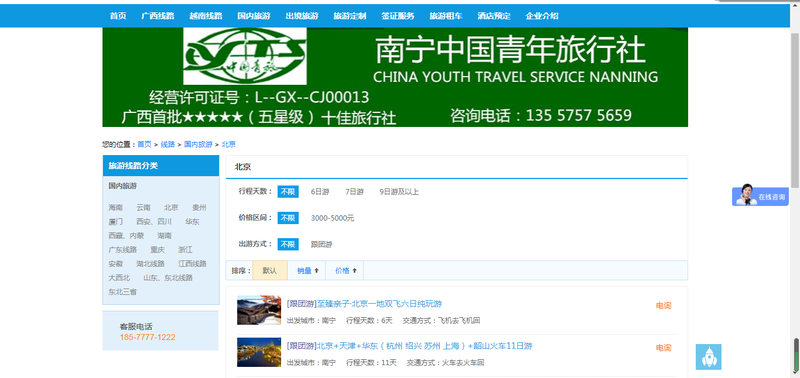Screen dimensions: 800x378
Task: Click the green CYTS logo banner
Action: pos(395,77)
